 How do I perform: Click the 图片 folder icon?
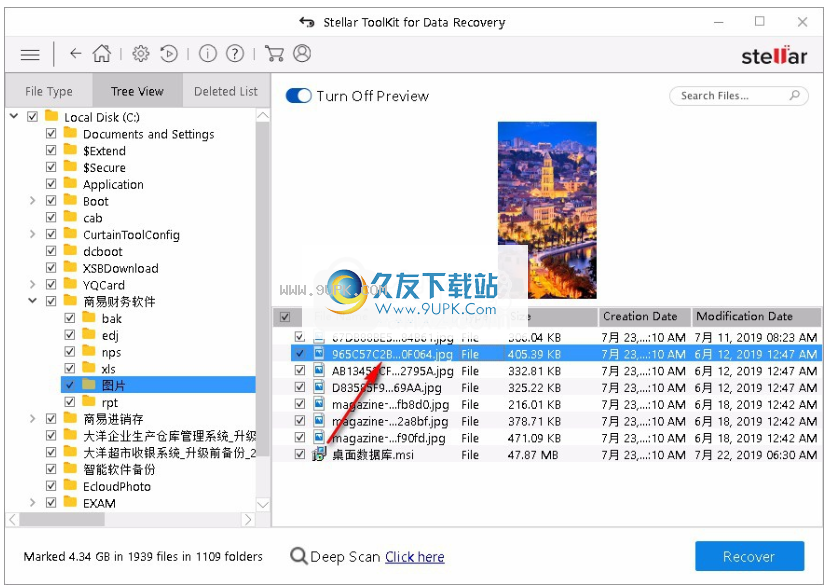[89, 384]
